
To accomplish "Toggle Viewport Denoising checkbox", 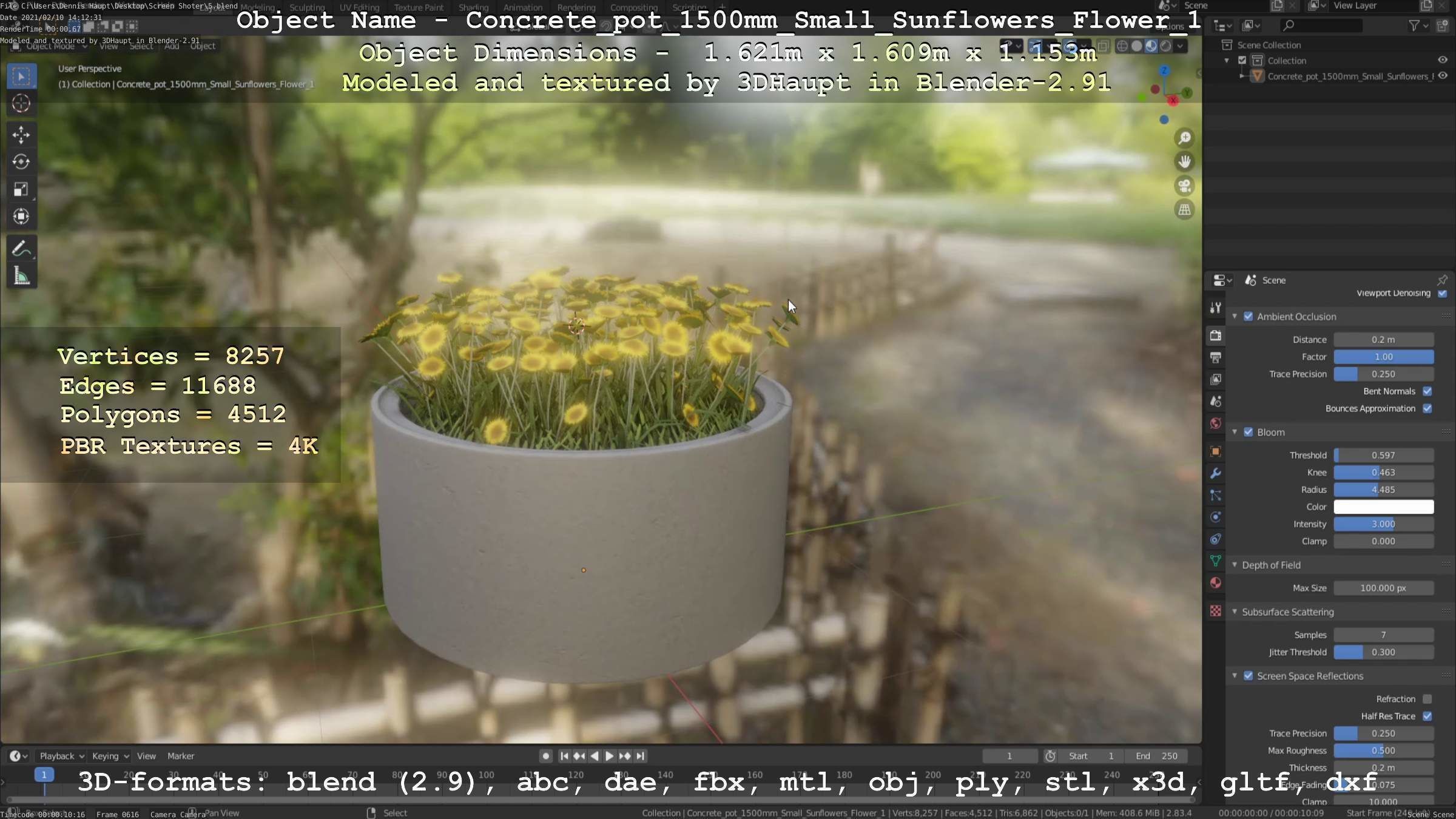I will click(x=1442, y=293).
